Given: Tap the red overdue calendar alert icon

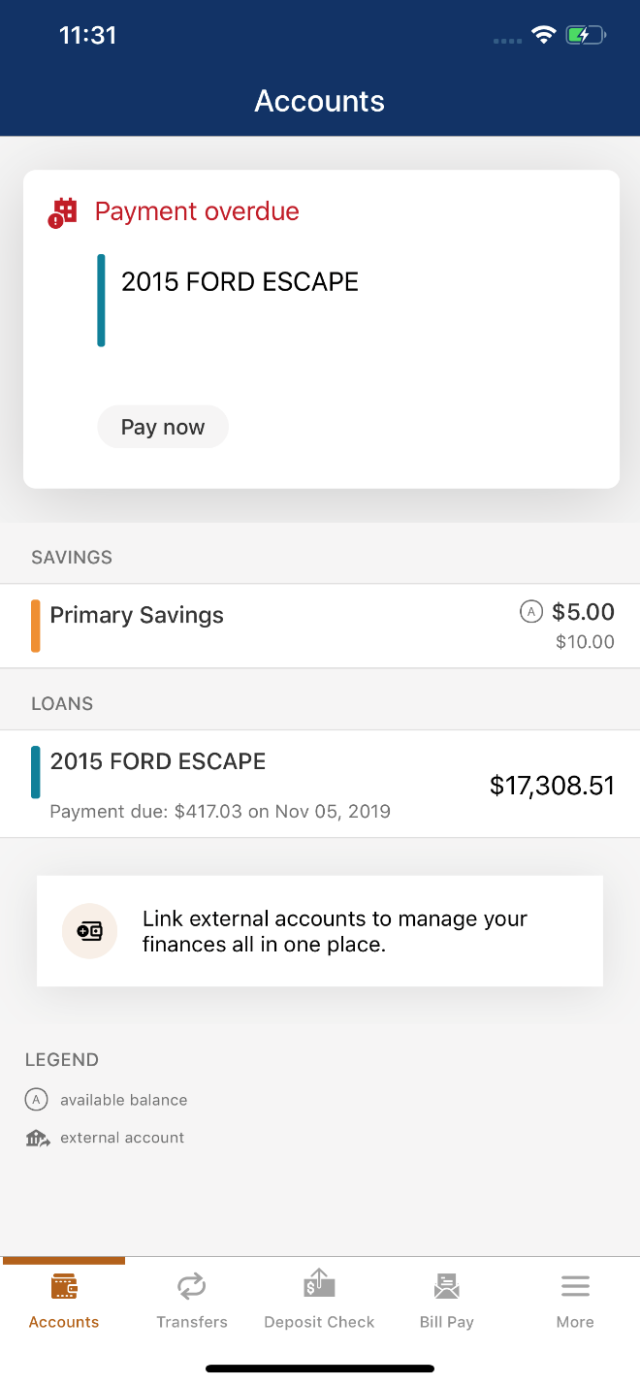Looking at the screenshot, I should pos(62,211).
